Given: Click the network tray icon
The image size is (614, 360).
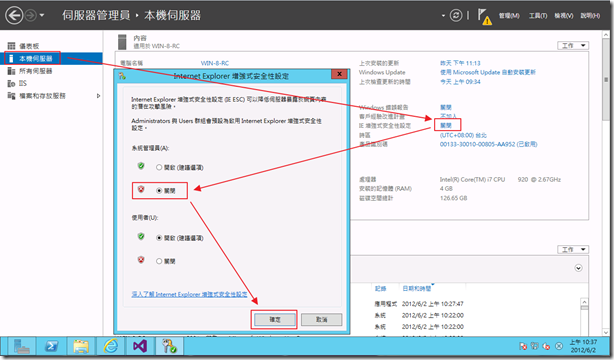Looking at the screenshot, I should (x=535, y=346).
